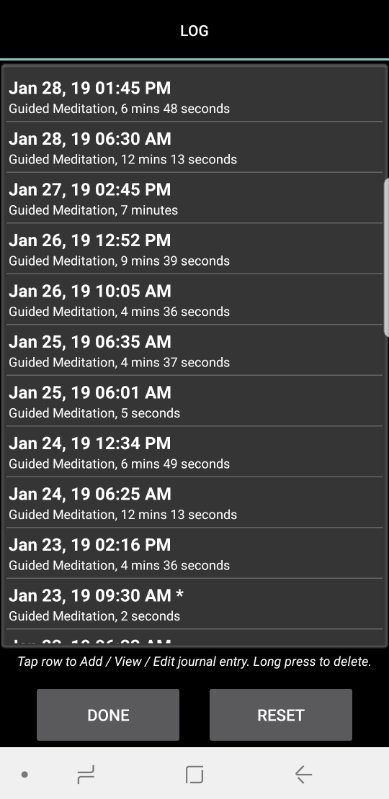The width and height of the screenshot is (389, 799).
Task: Tap the Jan 25, 19 06:01 AM 5-second entry
Action: point(194,401)
